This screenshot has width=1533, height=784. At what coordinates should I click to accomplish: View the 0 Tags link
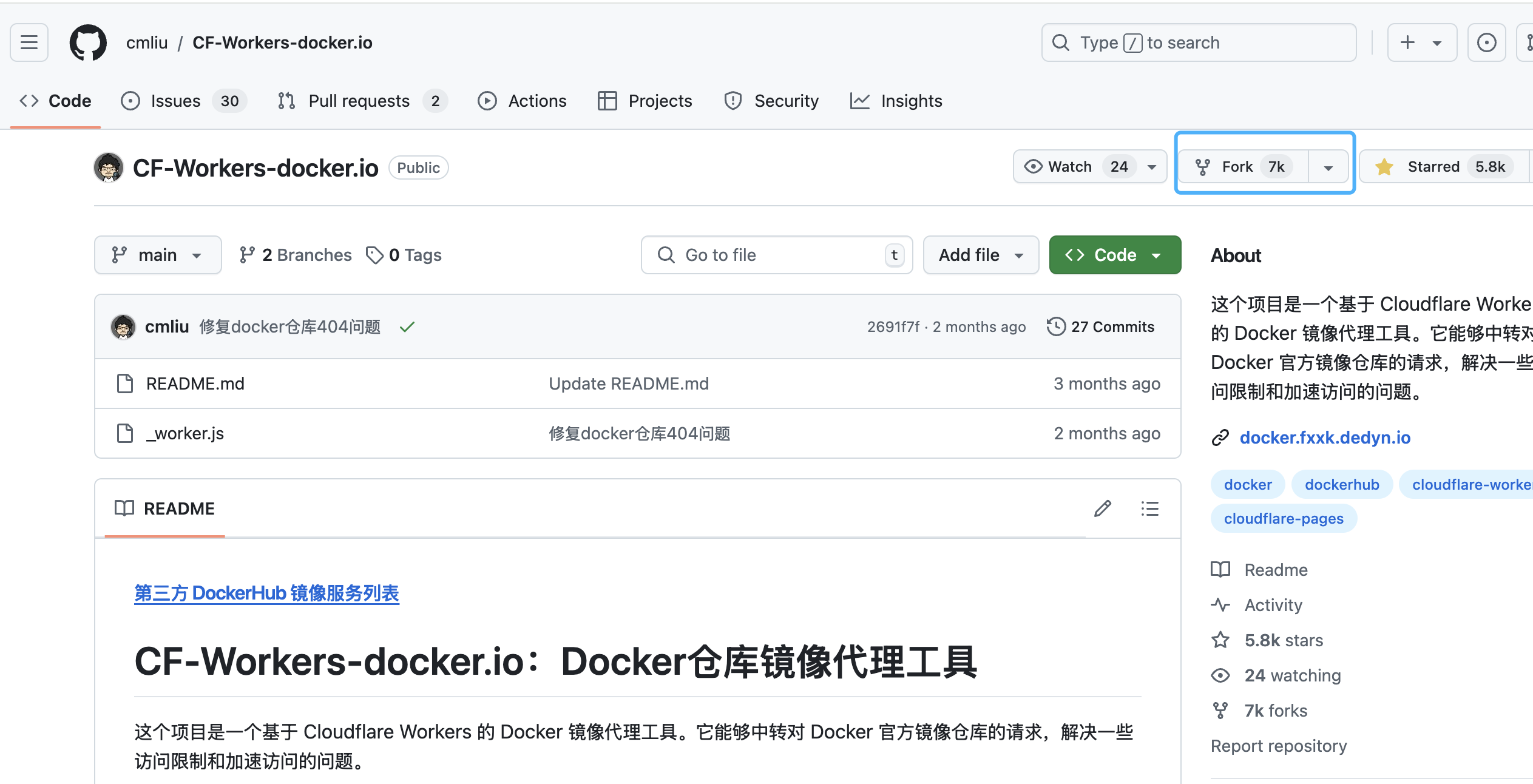coord(404,255)
